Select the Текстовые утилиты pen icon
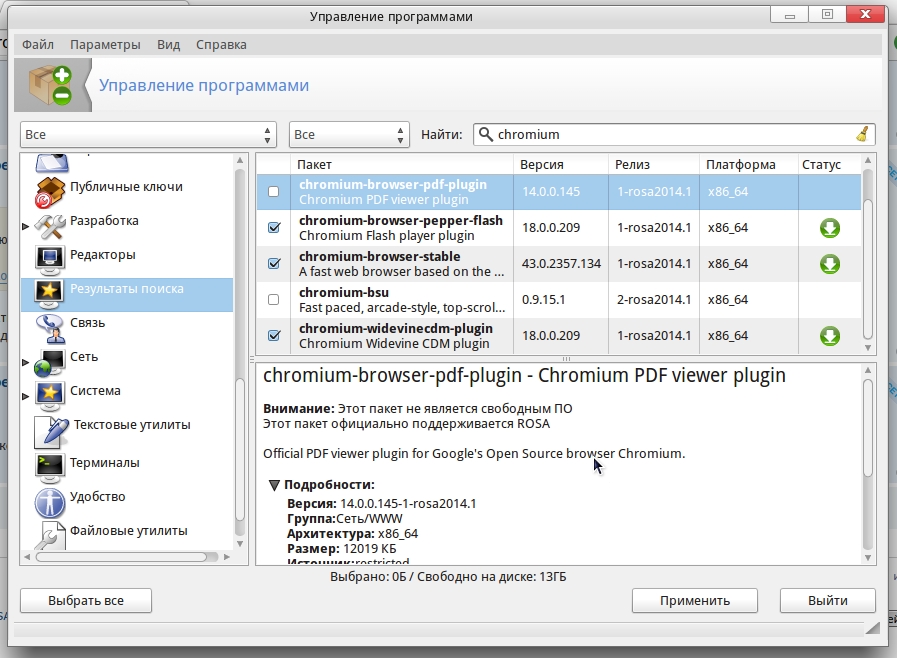The image size is (897, 658). 51,431
